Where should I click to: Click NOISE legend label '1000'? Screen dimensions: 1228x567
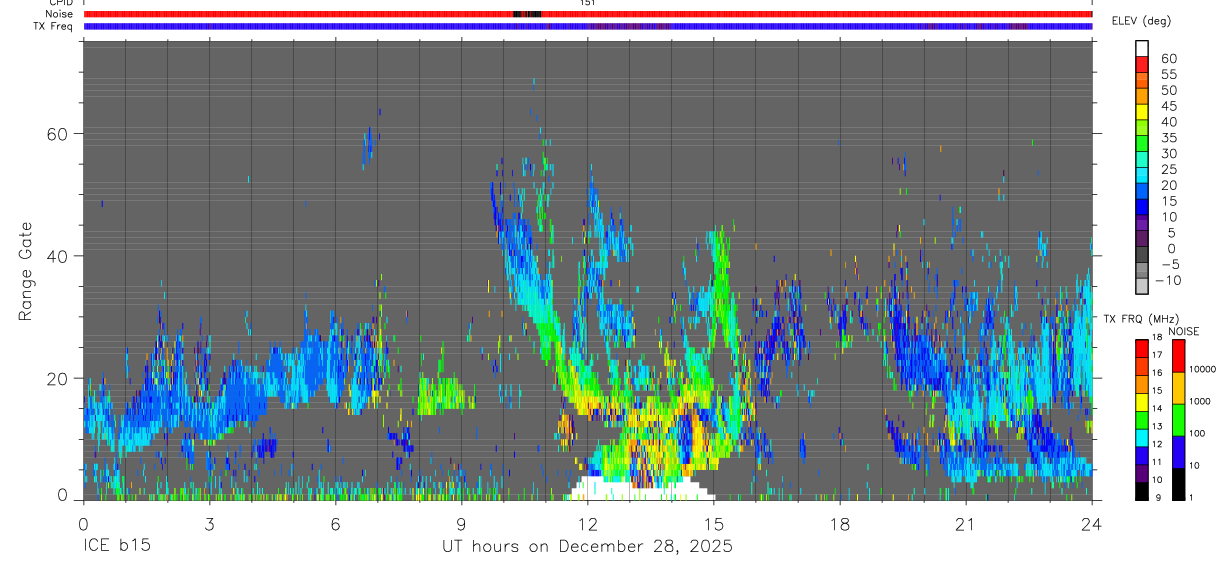[1200, 401]
